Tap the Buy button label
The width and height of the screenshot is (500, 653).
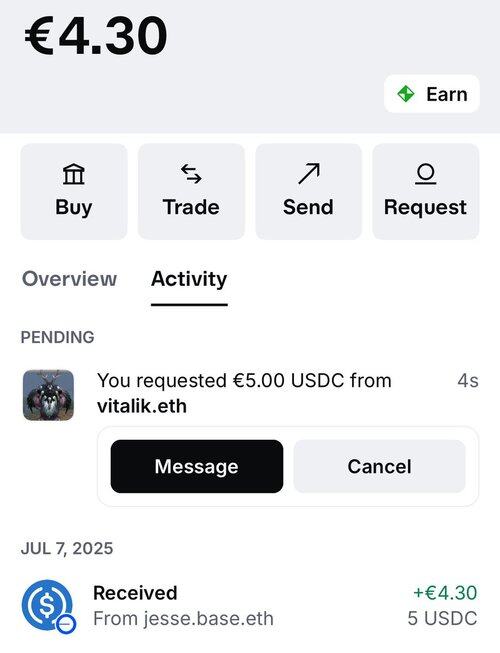coord(74,207)
